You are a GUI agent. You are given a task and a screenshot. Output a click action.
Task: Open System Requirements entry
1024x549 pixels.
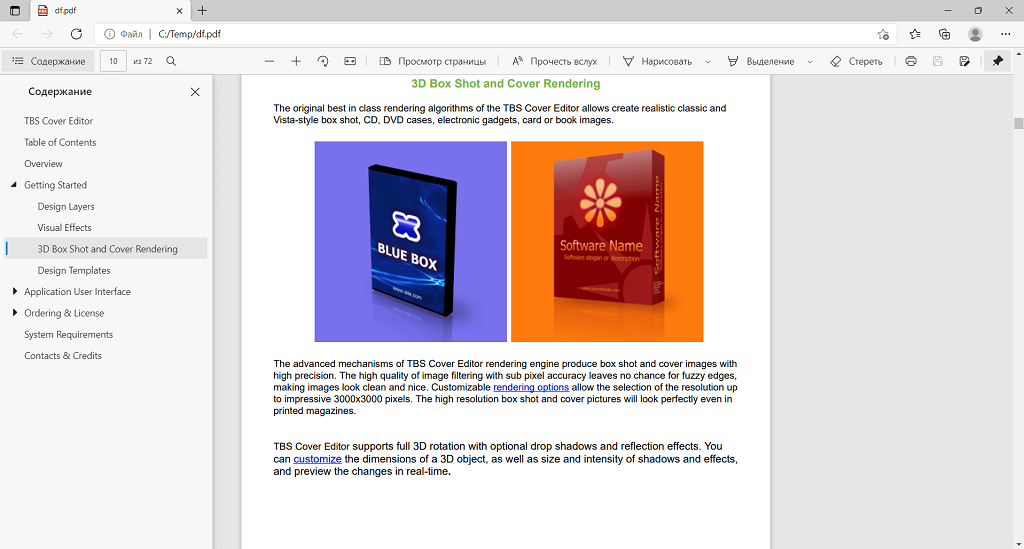click(69, 334)
